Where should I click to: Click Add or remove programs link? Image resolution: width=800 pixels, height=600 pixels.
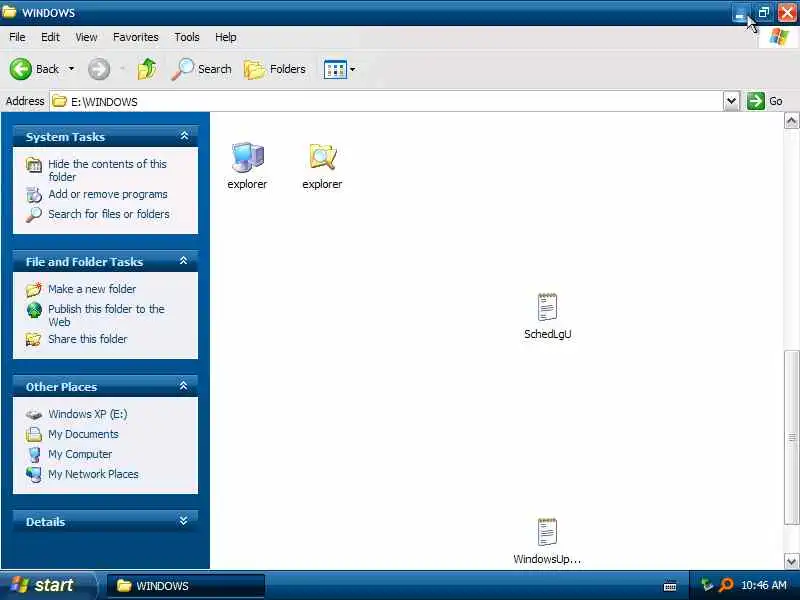pos(108,194)
